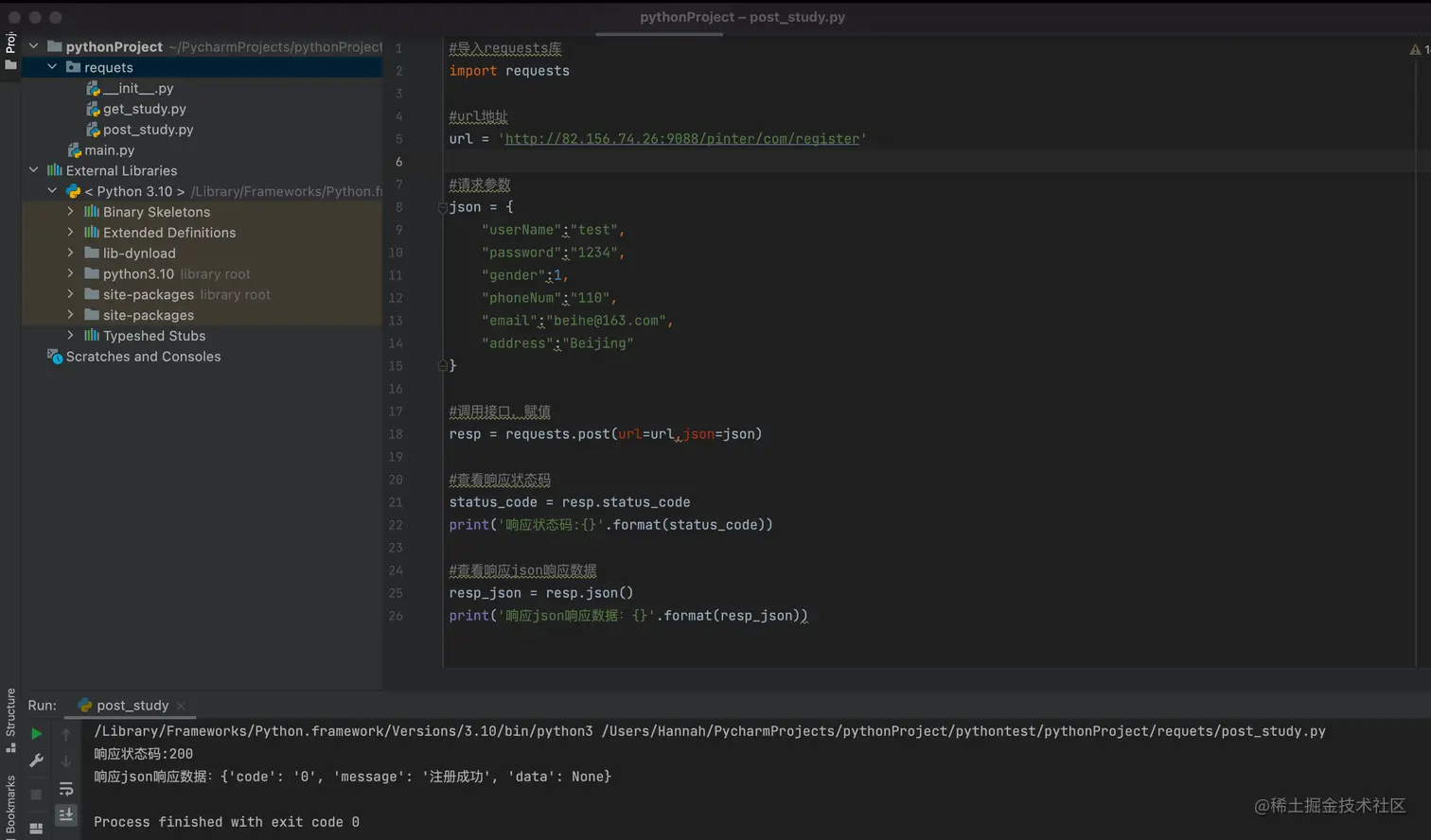Click the "email" key on line 13
Image resolution: width=1431 pixels, height=840 pixels.
point(509,321)
